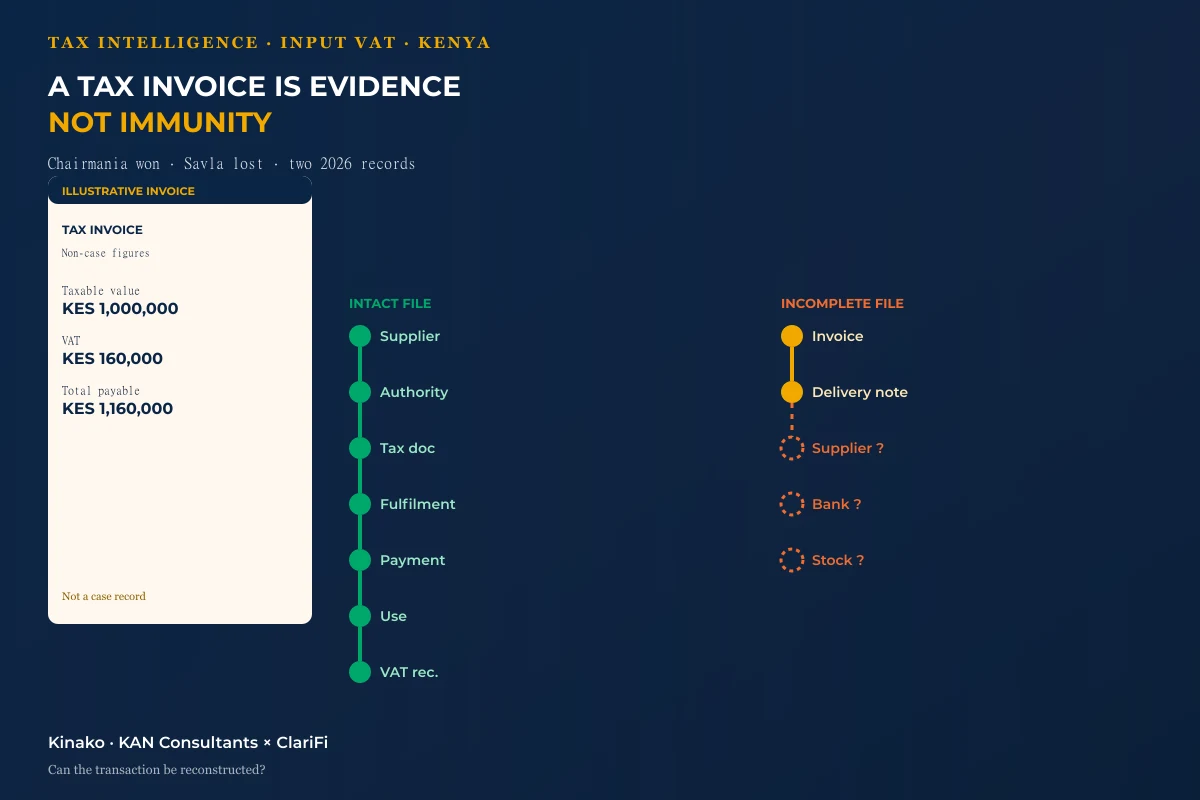Click the 'Payment' label
Image resolution: width=1200 pixels, height=800 pixels.
(413, 560)
